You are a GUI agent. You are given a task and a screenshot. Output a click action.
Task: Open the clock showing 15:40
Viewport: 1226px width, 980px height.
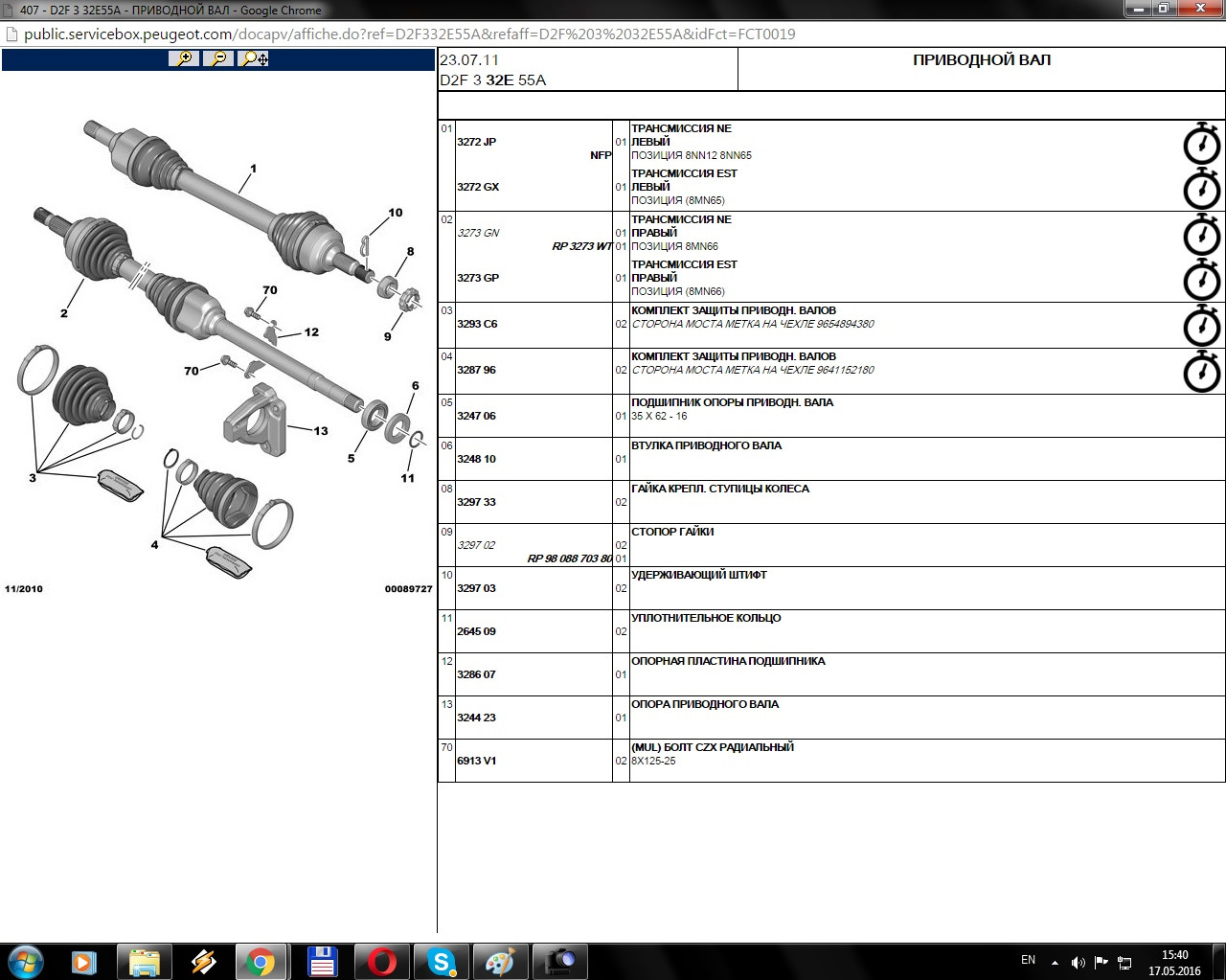point(1174,963)
